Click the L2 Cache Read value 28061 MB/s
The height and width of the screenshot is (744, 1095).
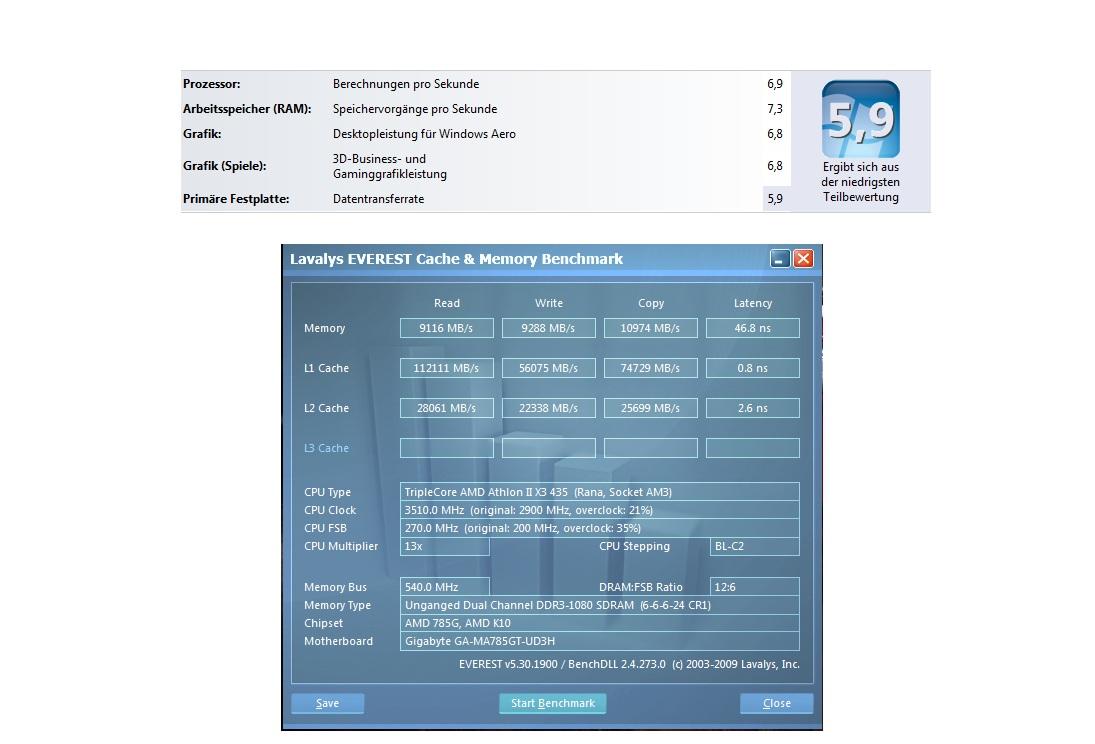point(446,408)
